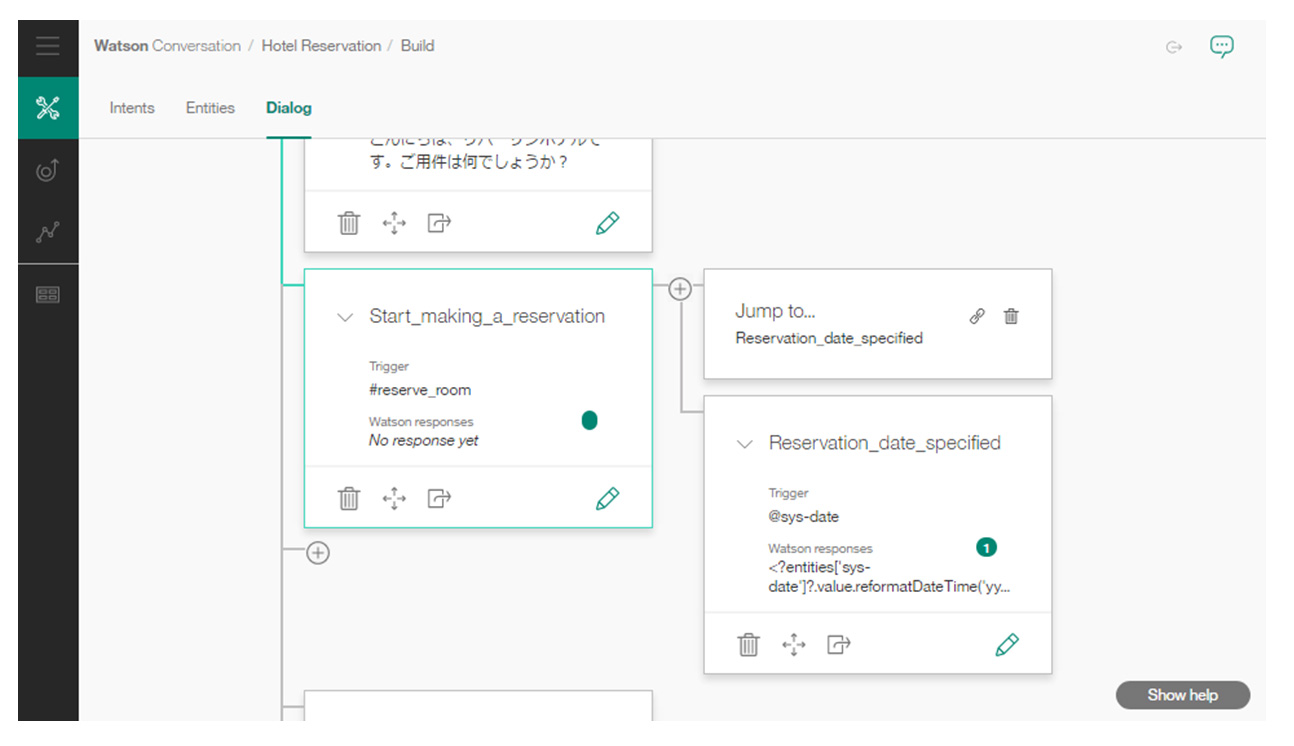This screenshot has height=746, width=1294.
Task: Click jump-to icon on Start_making_a_reservation
Action: pyautogui.click(x=439, y=498)
